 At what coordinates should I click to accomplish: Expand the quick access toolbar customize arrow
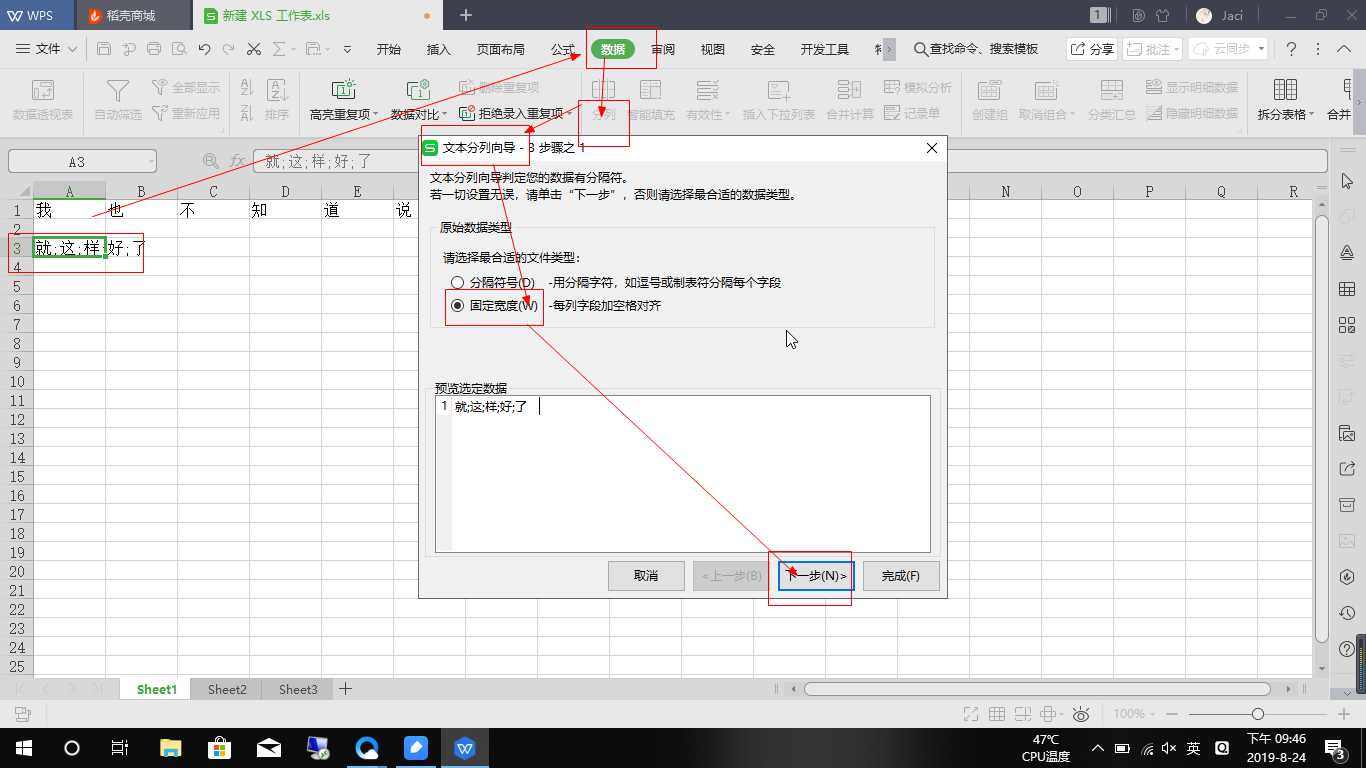(x=347, y=49)
